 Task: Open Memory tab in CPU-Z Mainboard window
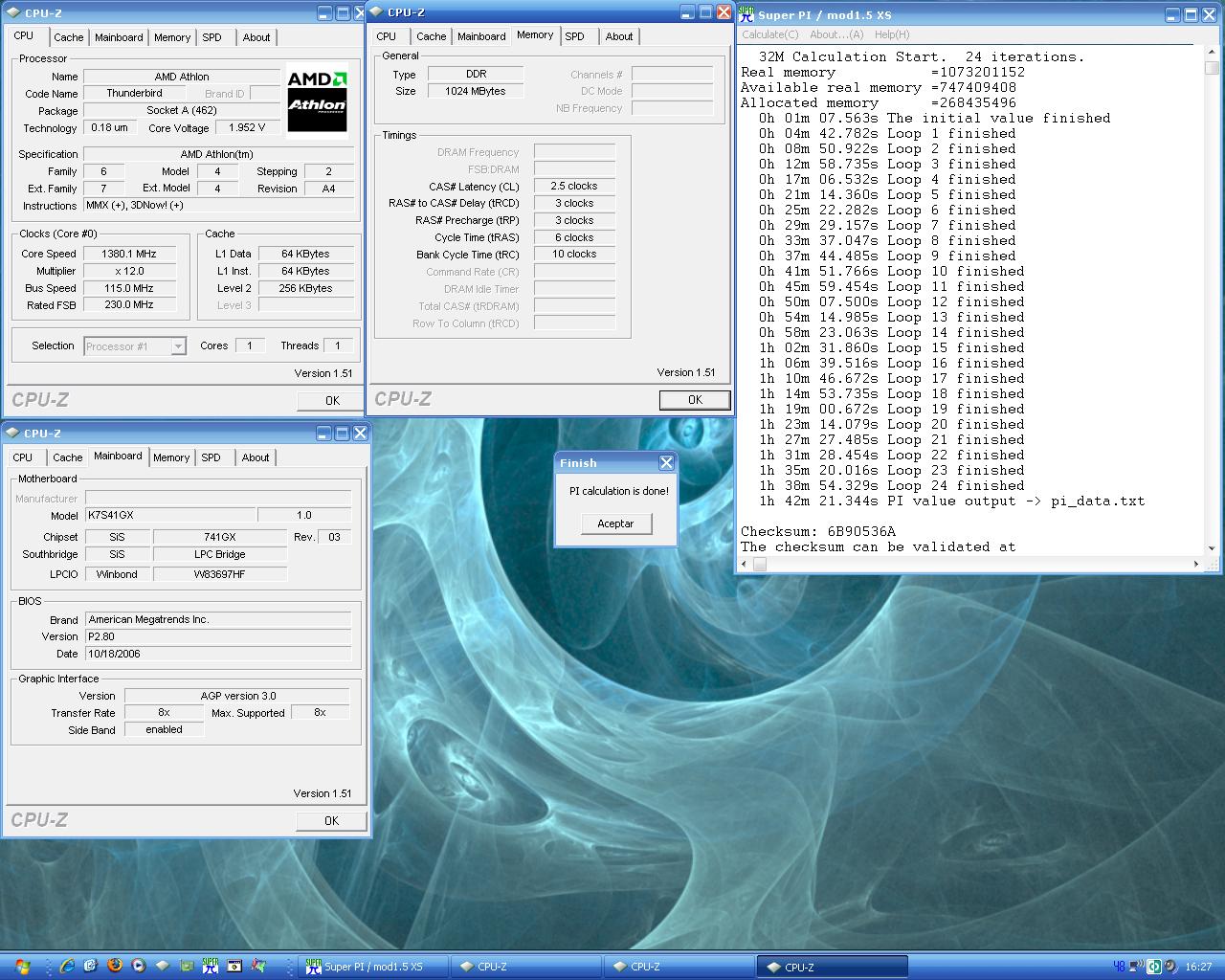(171, 457)
